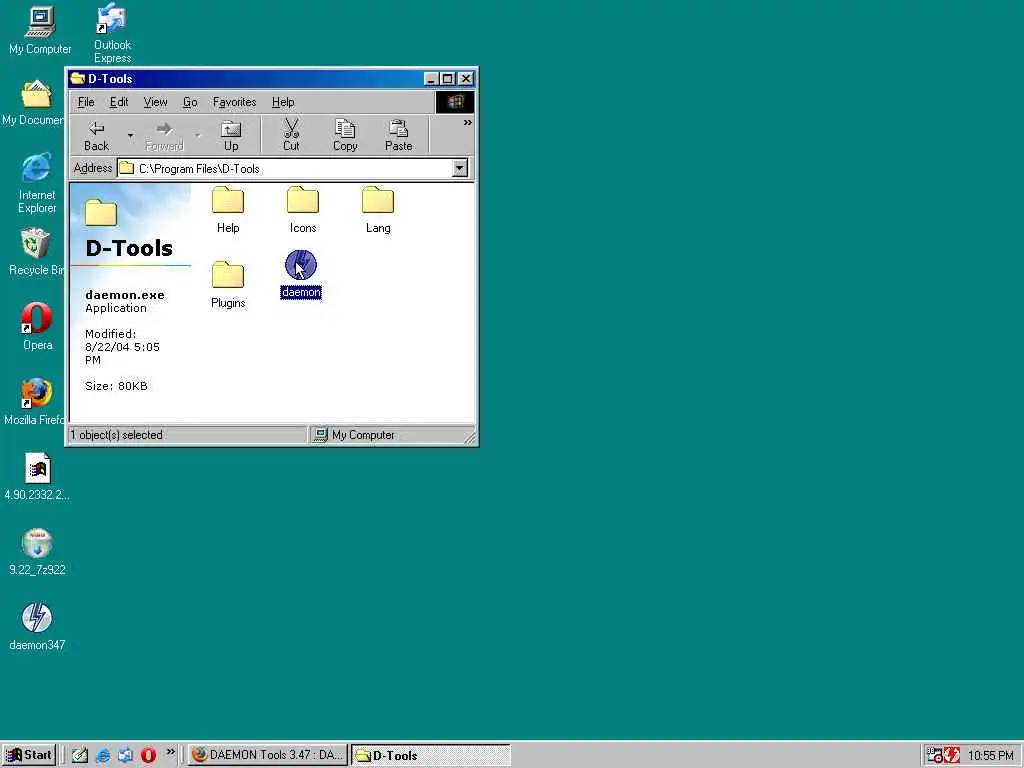Switch to DAEMON Tools 3.47 taskbar button
The width and height of the screenshot is (1024, 768).
(x=268, y=755)
